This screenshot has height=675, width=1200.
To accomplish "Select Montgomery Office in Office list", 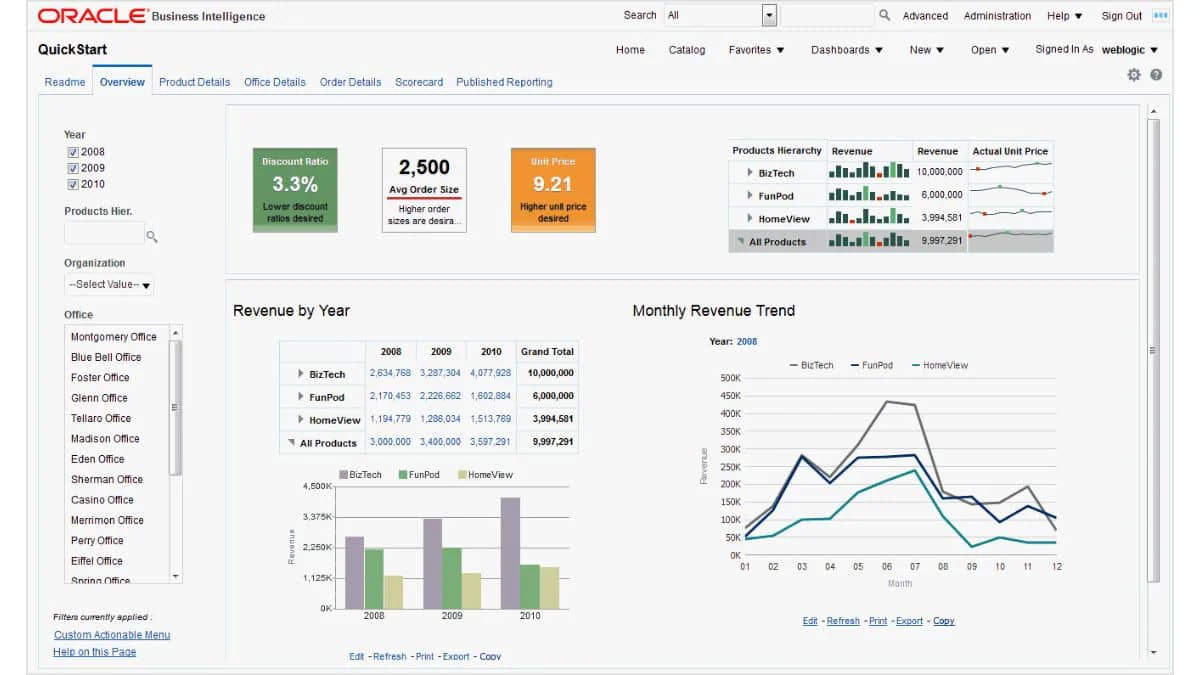I will tap(114, 337).
